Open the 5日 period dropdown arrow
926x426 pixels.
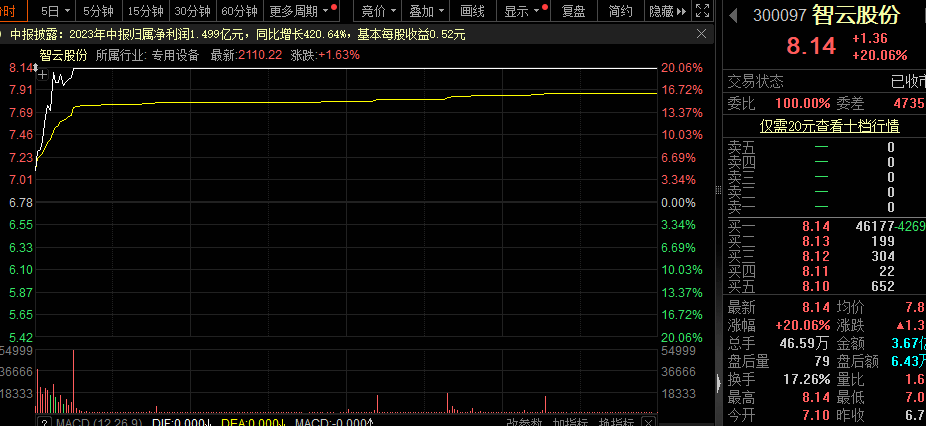pos(68,12)
